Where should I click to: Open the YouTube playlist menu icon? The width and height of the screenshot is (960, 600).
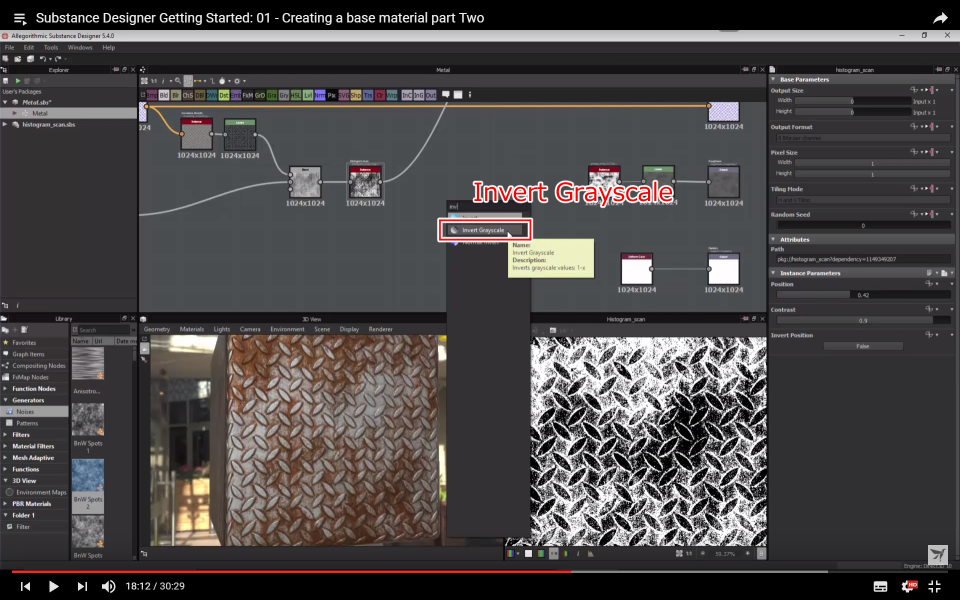tap(20, 18)
